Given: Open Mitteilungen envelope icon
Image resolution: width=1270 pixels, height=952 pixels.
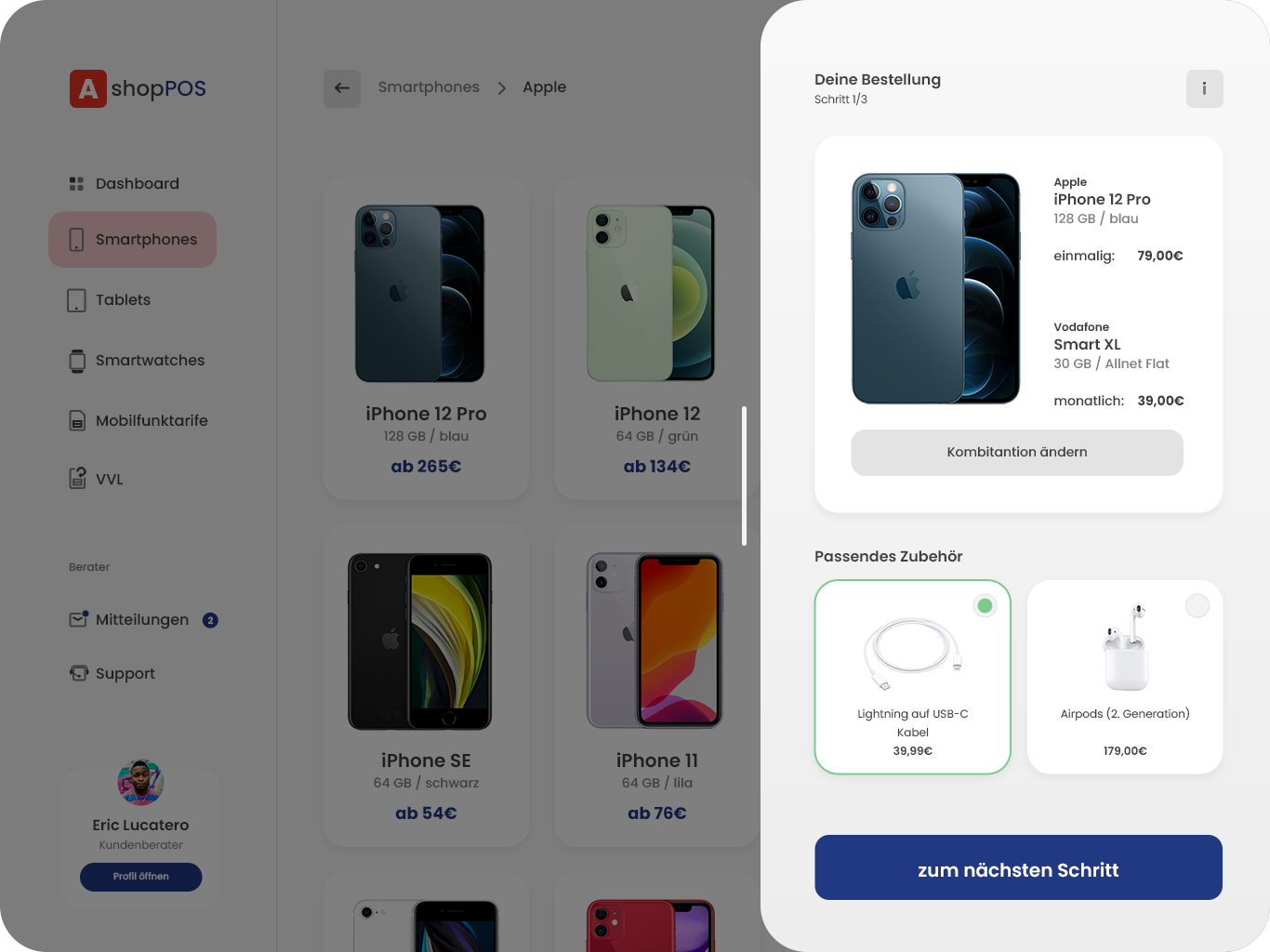Looking at the screenshot, I should click(x=78, y=619).
